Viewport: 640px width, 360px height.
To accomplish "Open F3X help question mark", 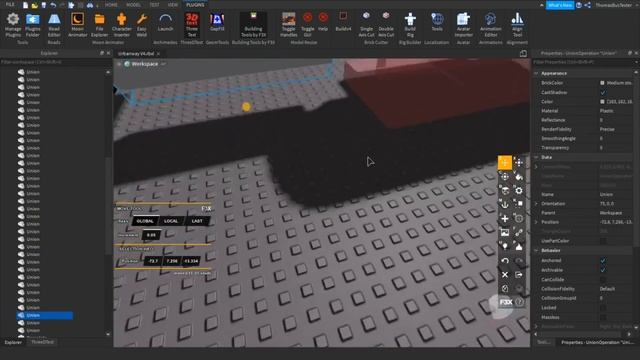I will [x=519, y=302].
